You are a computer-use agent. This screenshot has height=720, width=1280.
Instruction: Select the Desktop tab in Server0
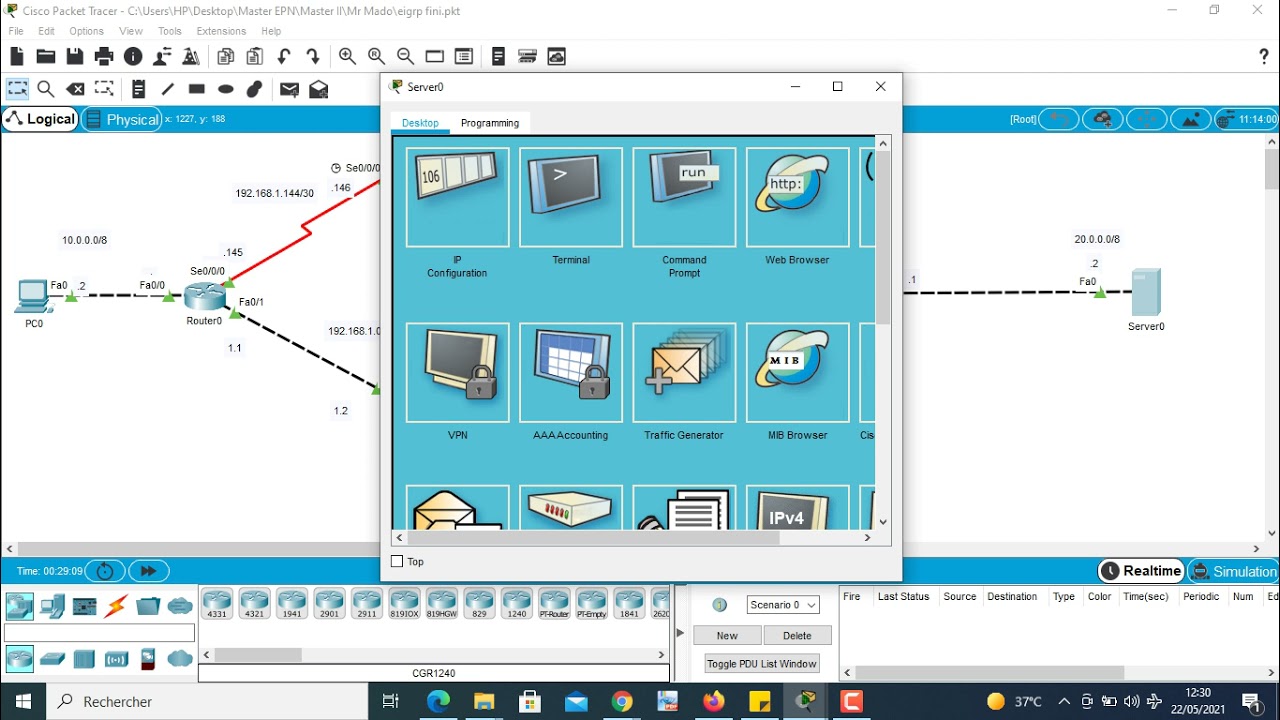click(420, 123)
